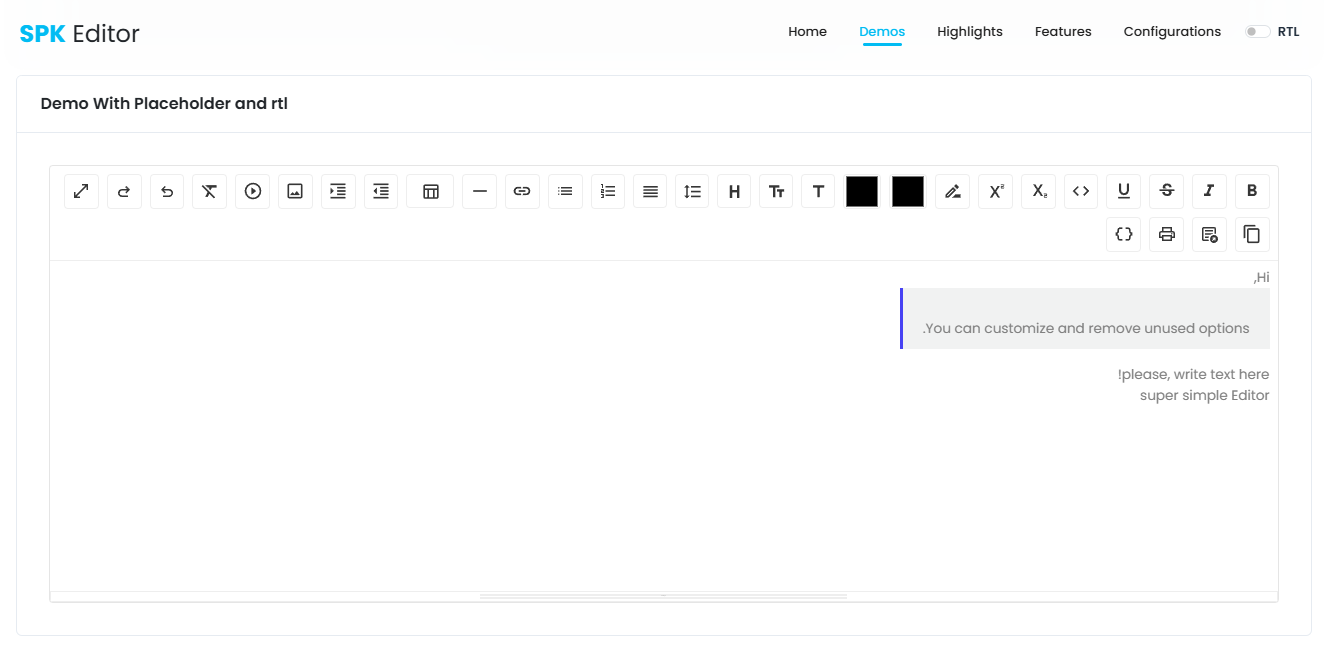1331x647 pixels.
Task: Apply superscript formatting
Action: point(995,191)
